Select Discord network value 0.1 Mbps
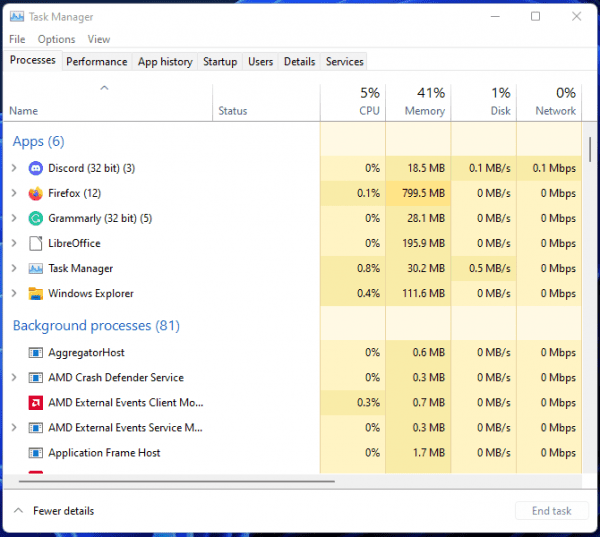The image size is (600, 537). tap(554, 168)
